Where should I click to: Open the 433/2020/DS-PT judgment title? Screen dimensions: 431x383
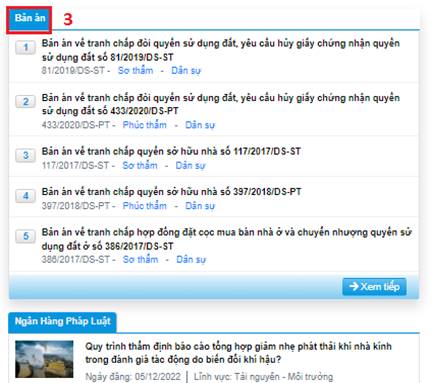(220, 104)
